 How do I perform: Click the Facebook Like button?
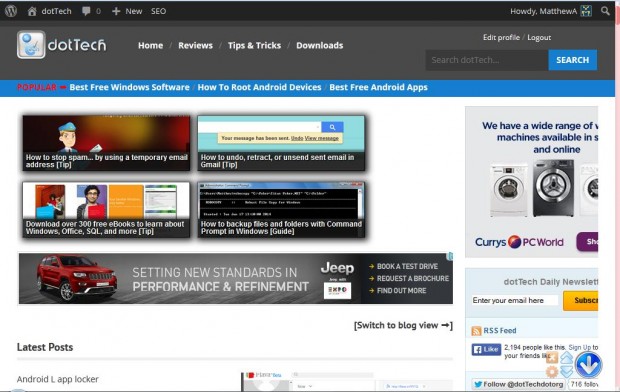coord(486,350)
